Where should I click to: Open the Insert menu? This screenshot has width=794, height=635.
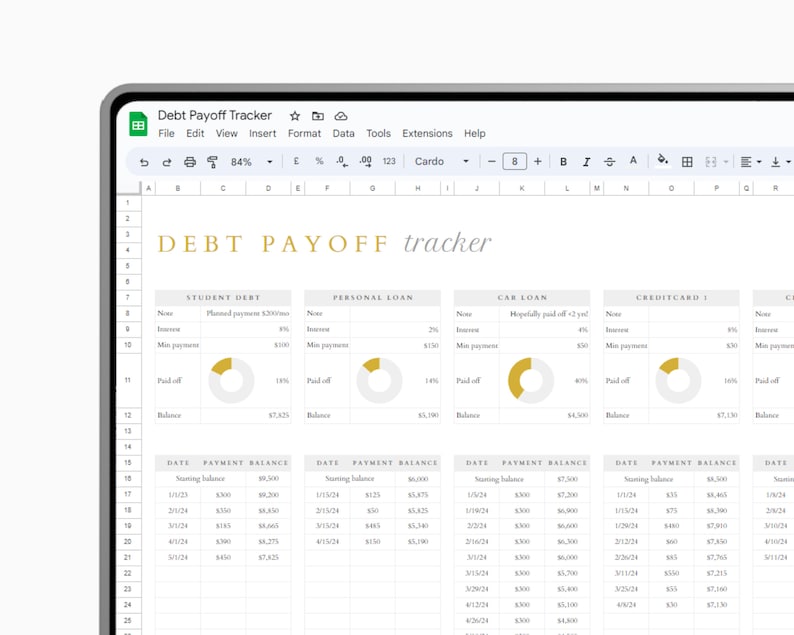point(262,134)
